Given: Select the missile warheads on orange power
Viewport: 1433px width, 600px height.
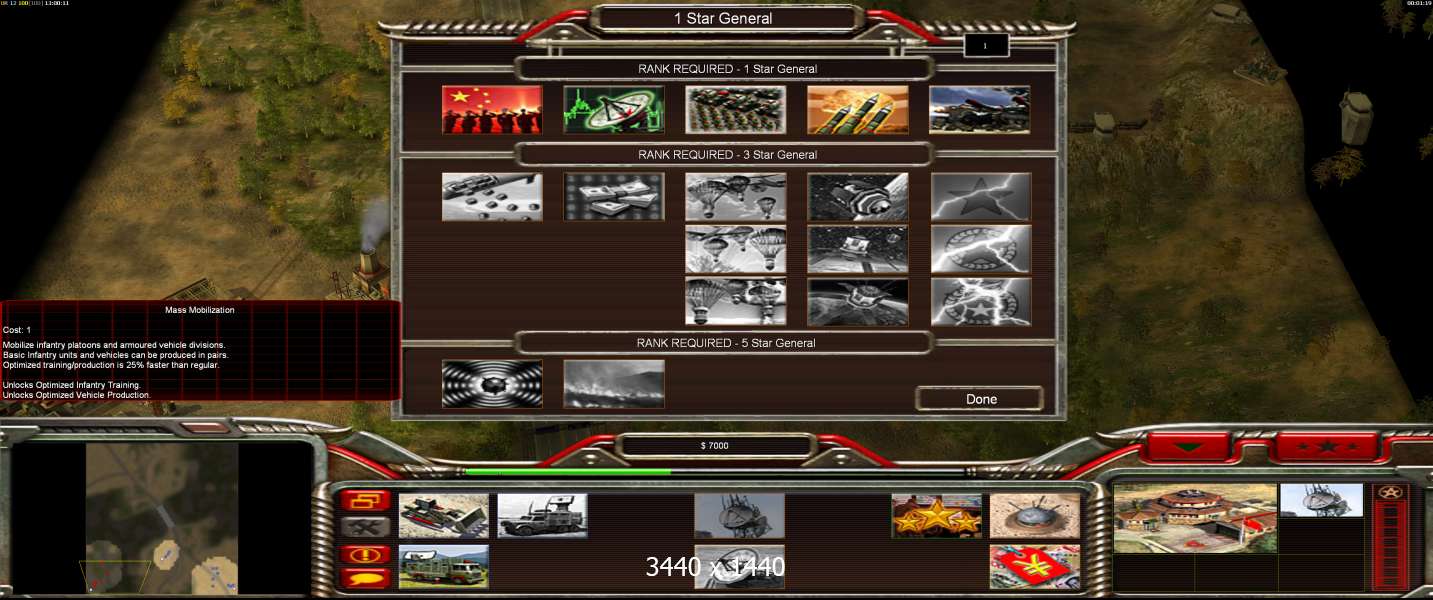Looking at the screenshot, I should click(858, 109).
